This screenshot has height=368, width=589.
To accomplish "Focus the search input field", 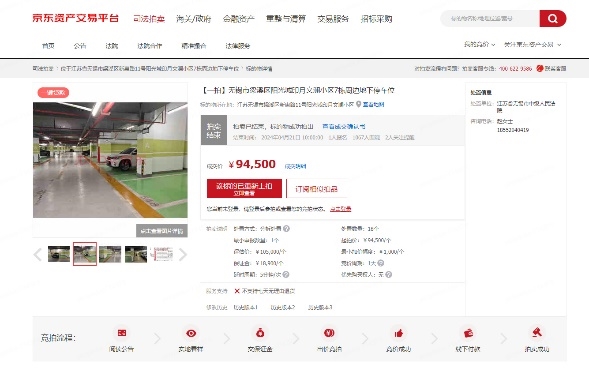I will tap(490, 18).
